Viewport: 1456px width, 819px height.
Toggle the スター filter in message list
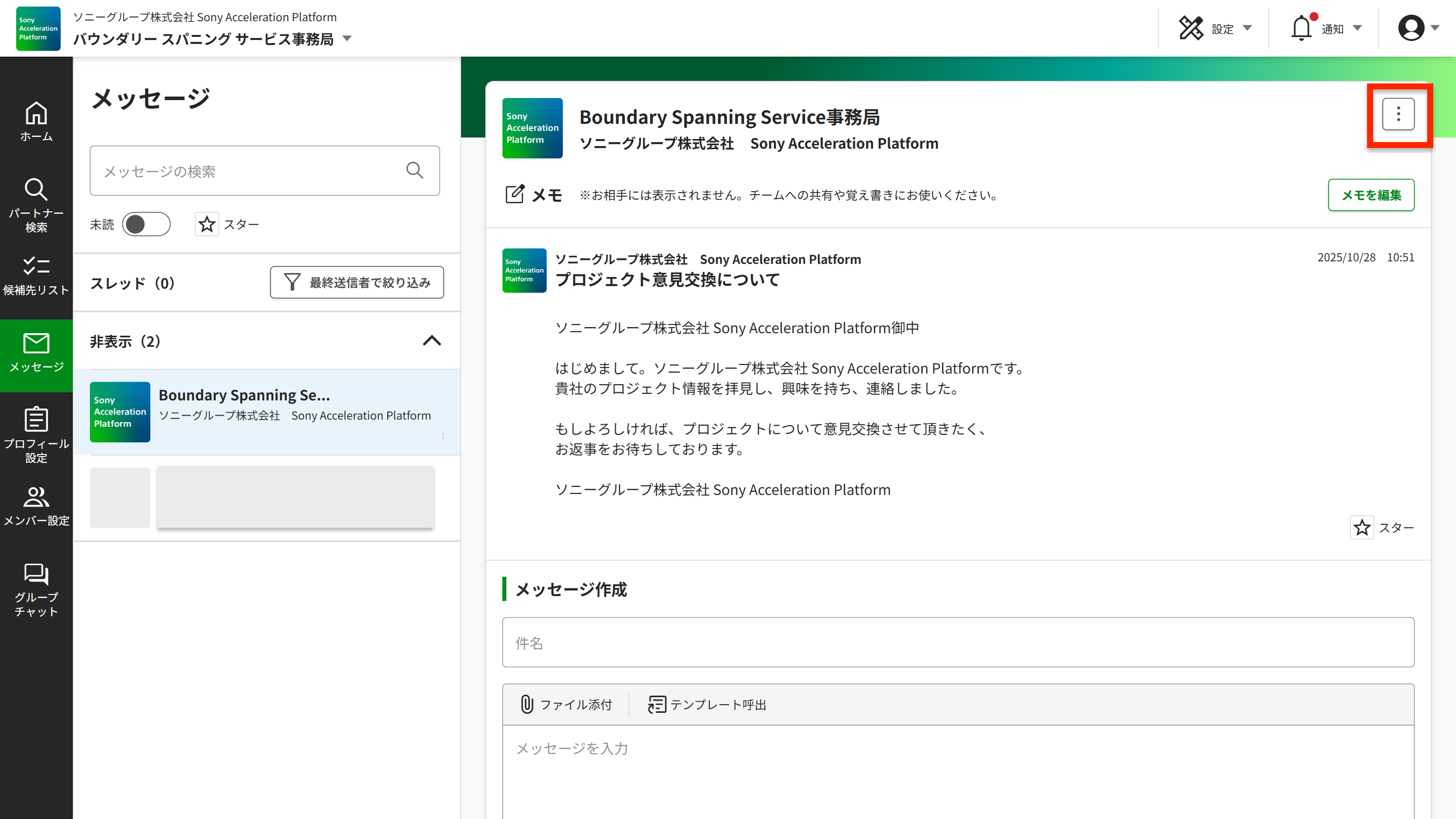point(207,224)
